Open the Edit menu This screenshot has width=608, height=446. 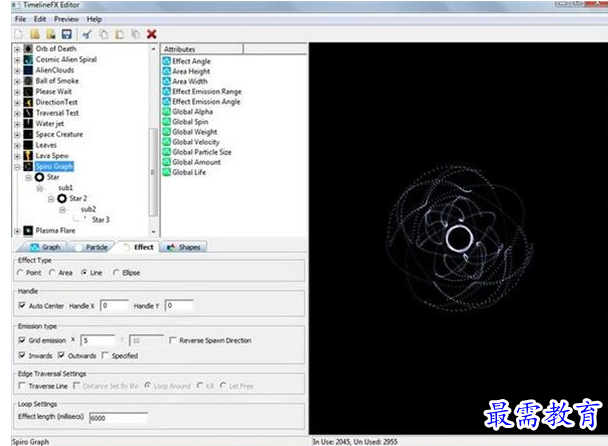(x=40, y=19)
